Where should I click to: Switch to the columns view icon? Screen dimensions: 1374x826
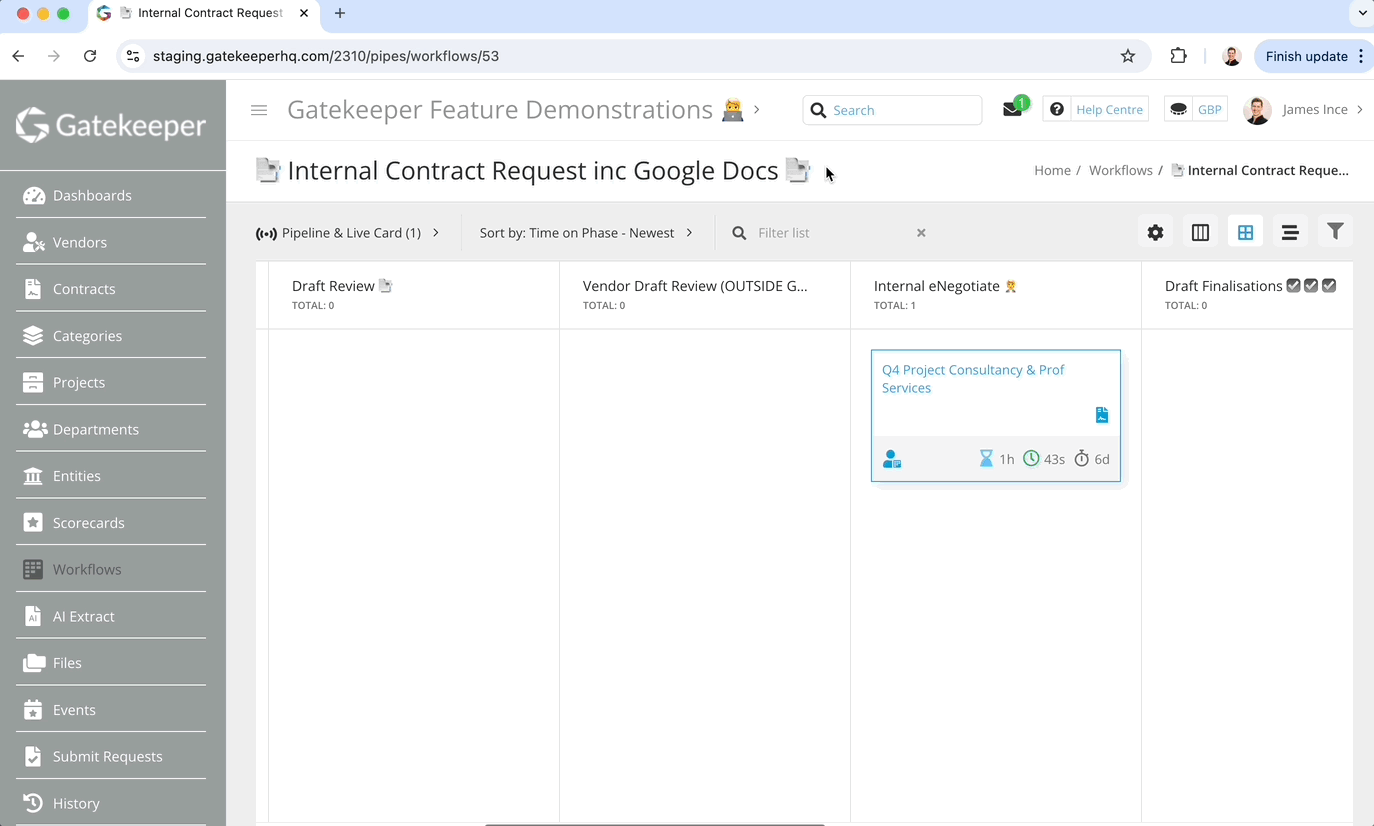coord(1200,231)
